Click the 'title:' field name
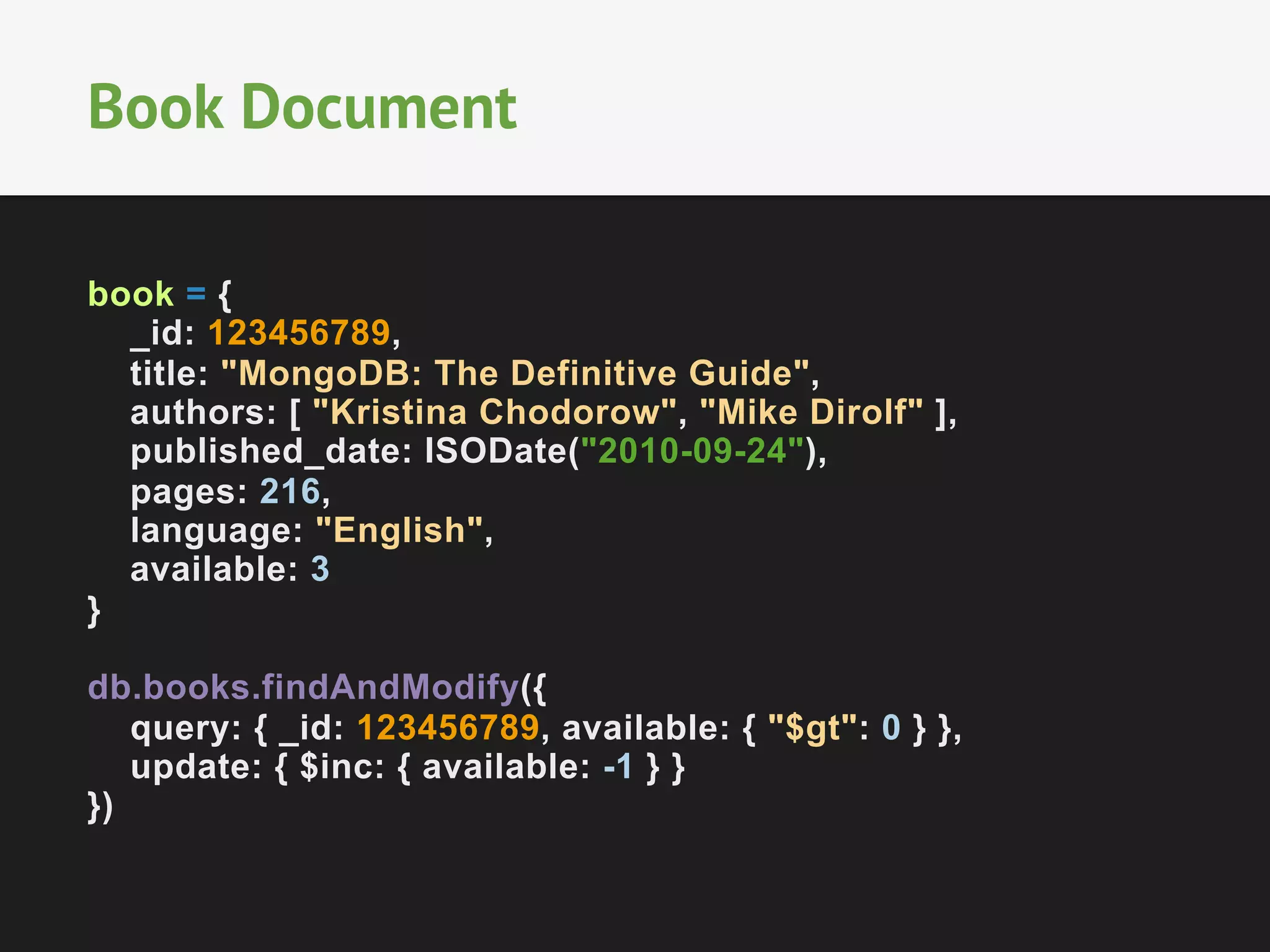 [x=169, y=373]
